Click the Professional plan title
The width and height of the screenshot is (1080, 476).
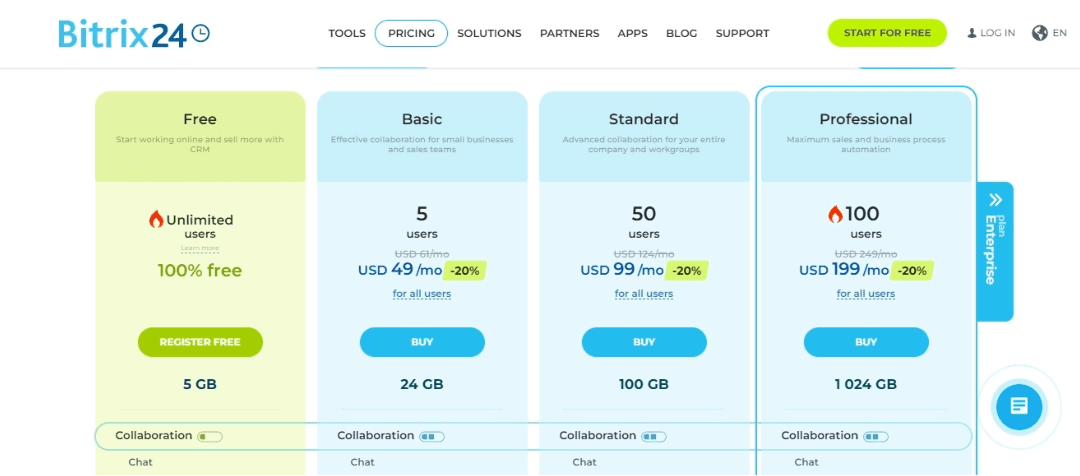866,119
